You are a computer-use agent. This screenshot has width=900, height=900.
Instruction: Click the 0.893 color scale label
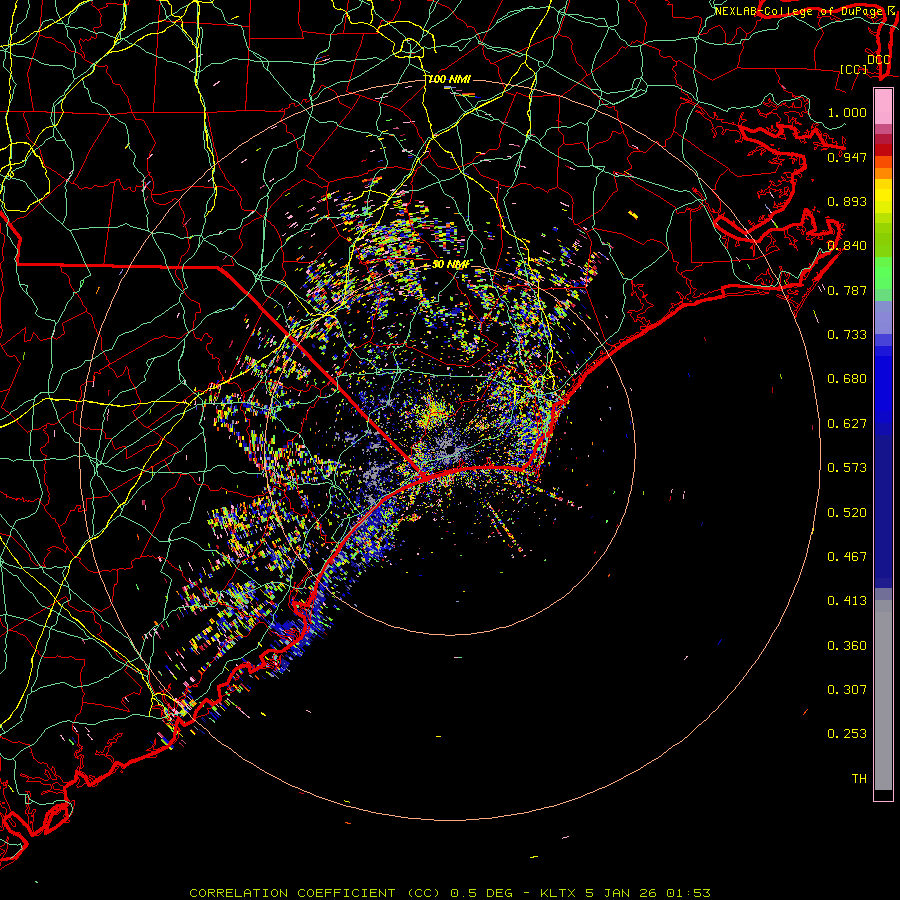pos(847,201)
